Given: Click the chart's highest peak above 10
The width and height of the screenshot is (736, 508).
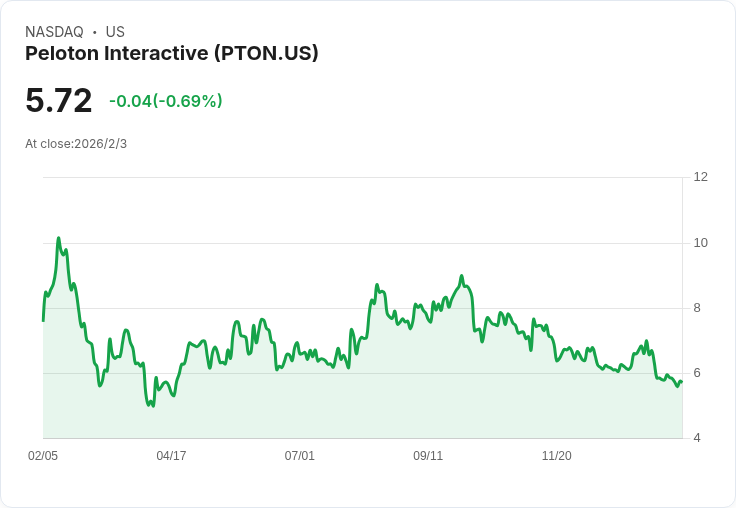Looking at the screenshot, I should coord(58,238).
